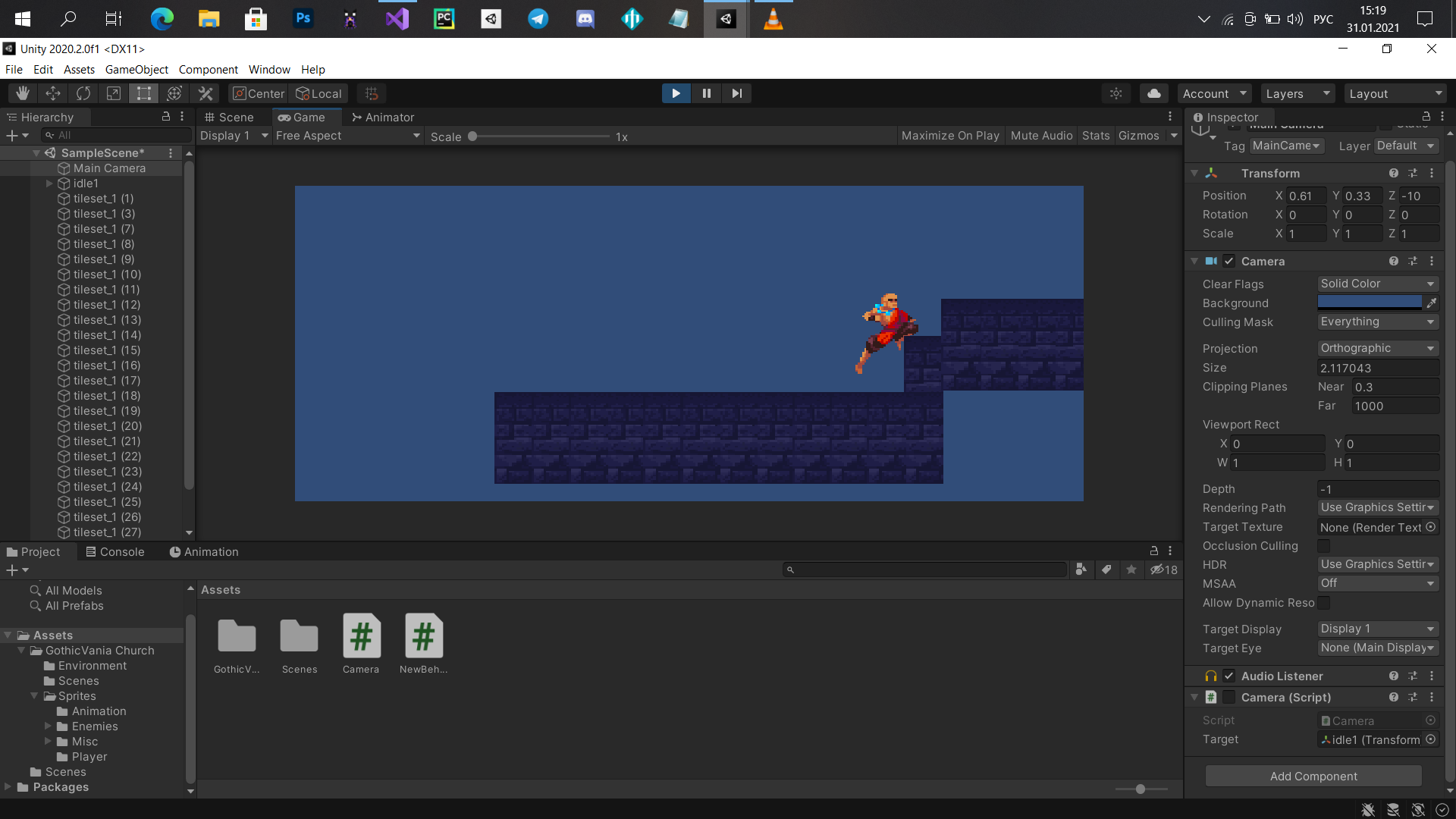Toggle pivot Center mode
Viewport: 1456px width, 819px height.
[259, 93]
